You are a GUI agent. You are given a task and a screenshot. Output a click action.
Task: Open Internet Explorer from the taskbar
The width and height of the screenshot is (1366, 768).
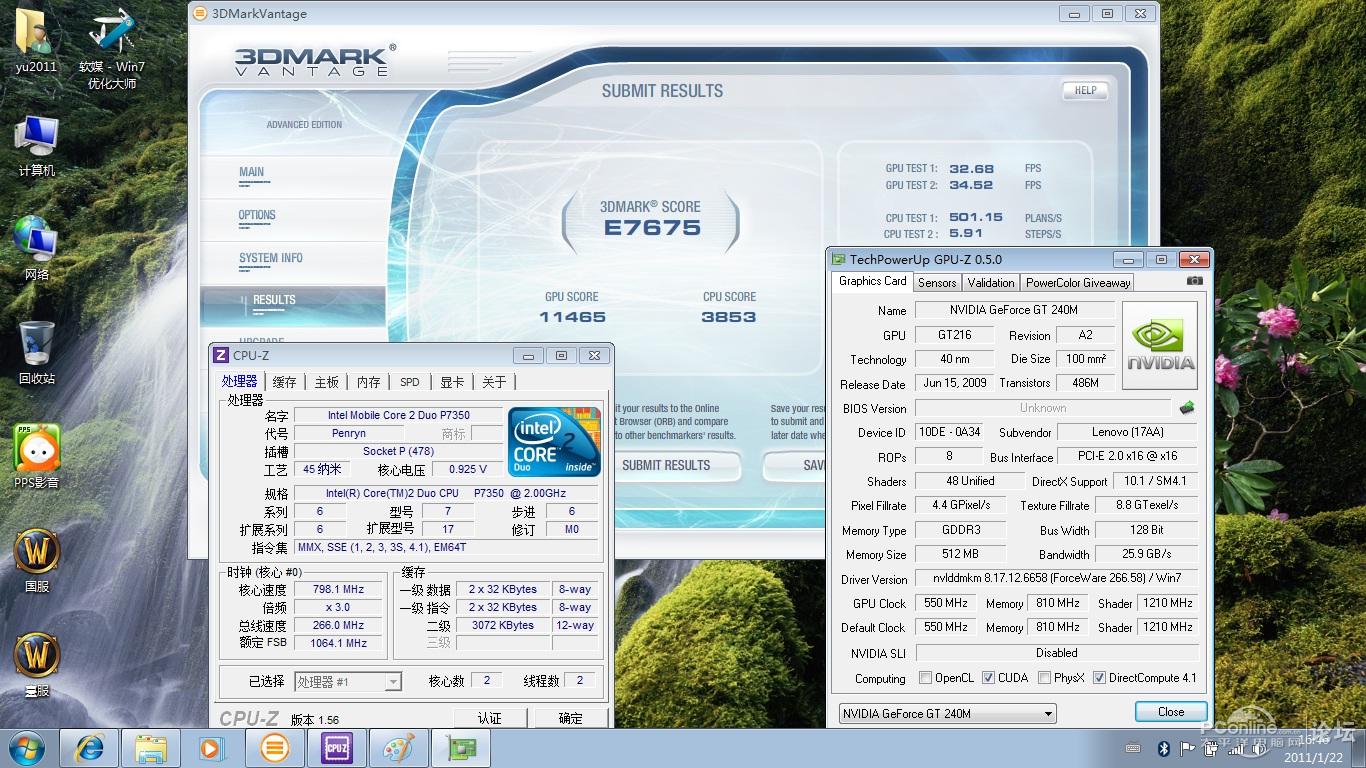89,748
